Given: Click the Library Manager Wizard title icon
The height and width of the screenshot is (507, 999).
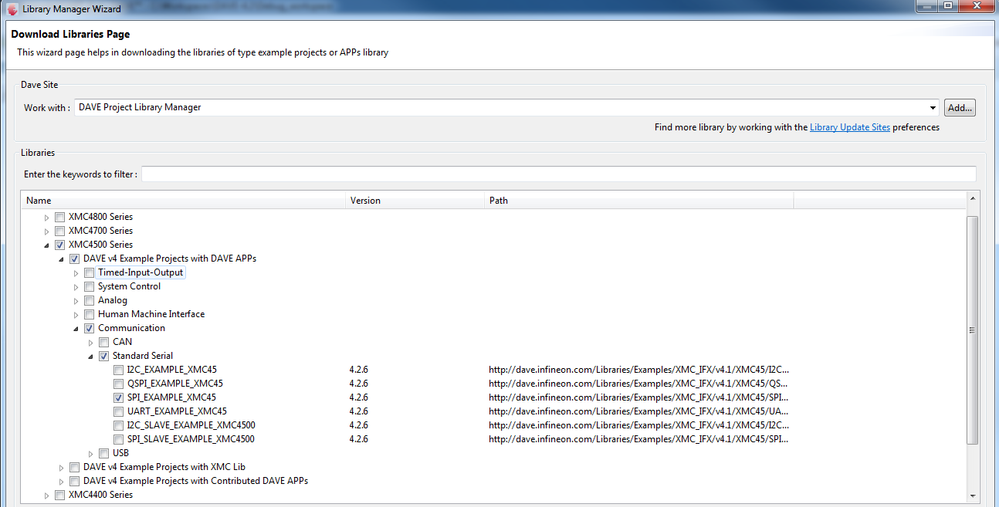Looking at the screenshot, I should click(x=11, y=8).
